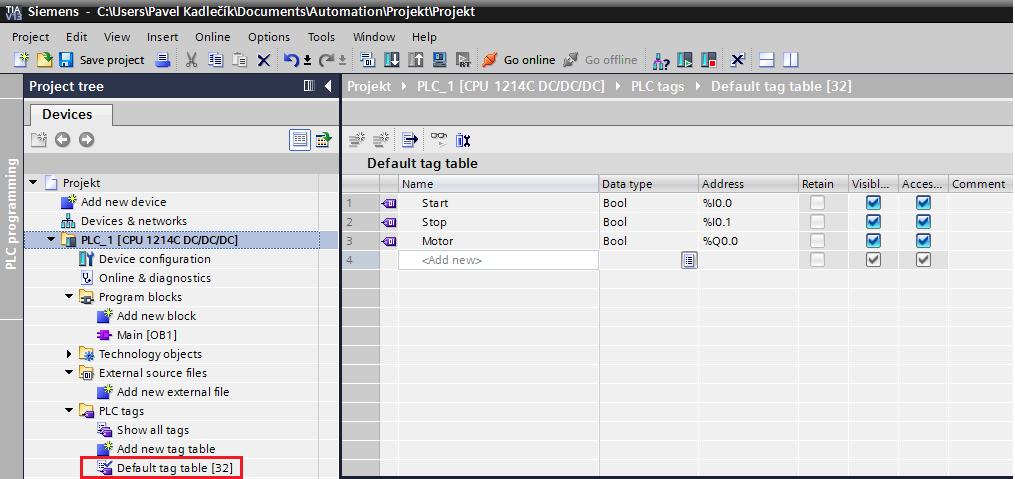Split editor space vertically
Viewport: 1015px width, 479px height.
790,60
